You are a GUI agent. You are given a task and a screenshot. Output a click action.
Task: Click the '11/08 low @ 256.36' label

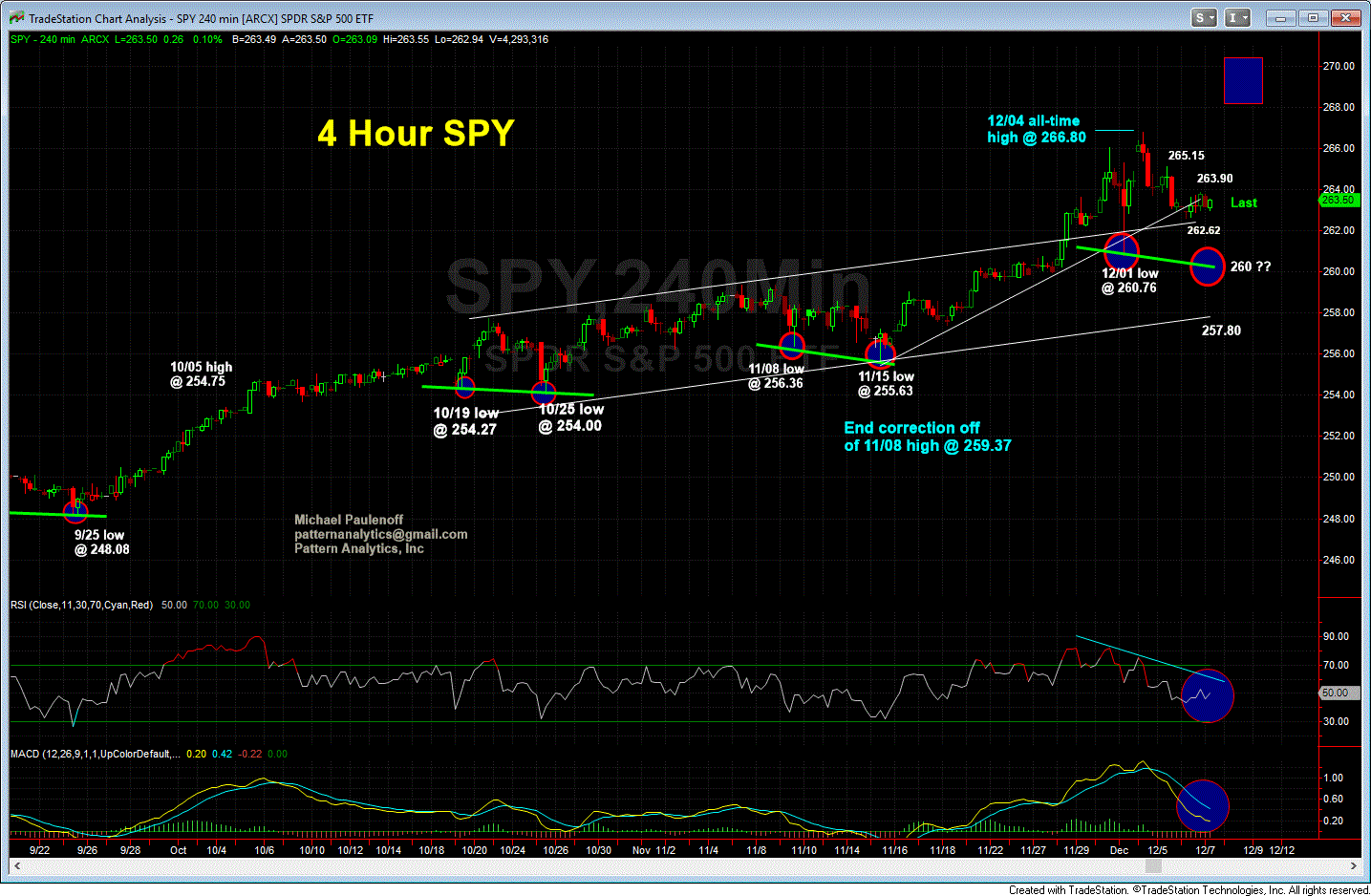click(776, 375)
